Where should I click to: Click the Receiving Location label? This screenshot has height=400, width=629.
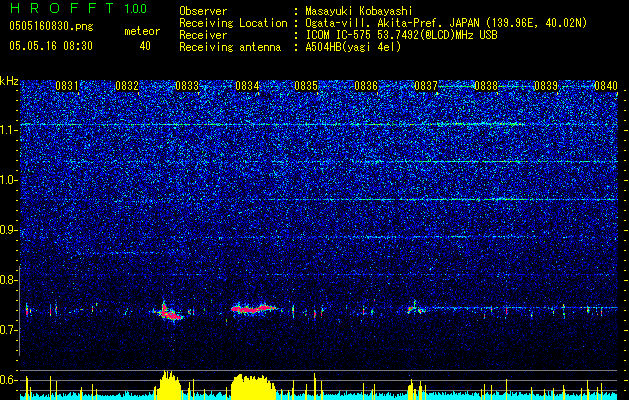tap(233, 23)
